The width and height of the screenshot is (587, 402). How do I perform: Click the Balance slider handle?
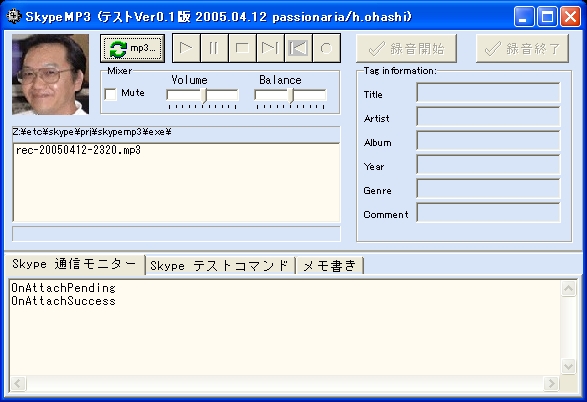tap(292, 96)
